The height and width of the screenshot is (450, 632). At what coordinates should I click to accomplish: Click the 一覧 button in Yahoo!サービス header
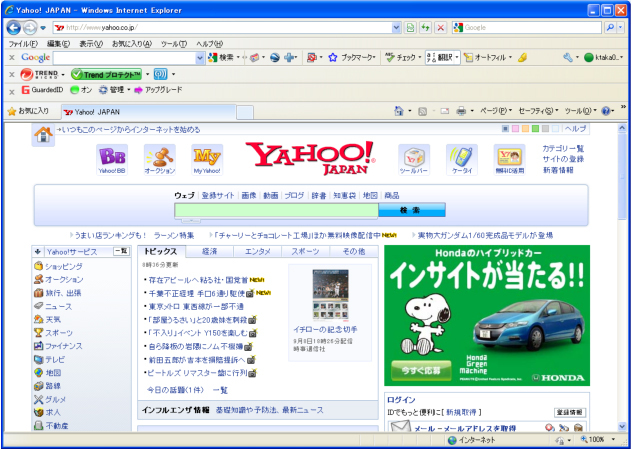(x=121, y=251)
